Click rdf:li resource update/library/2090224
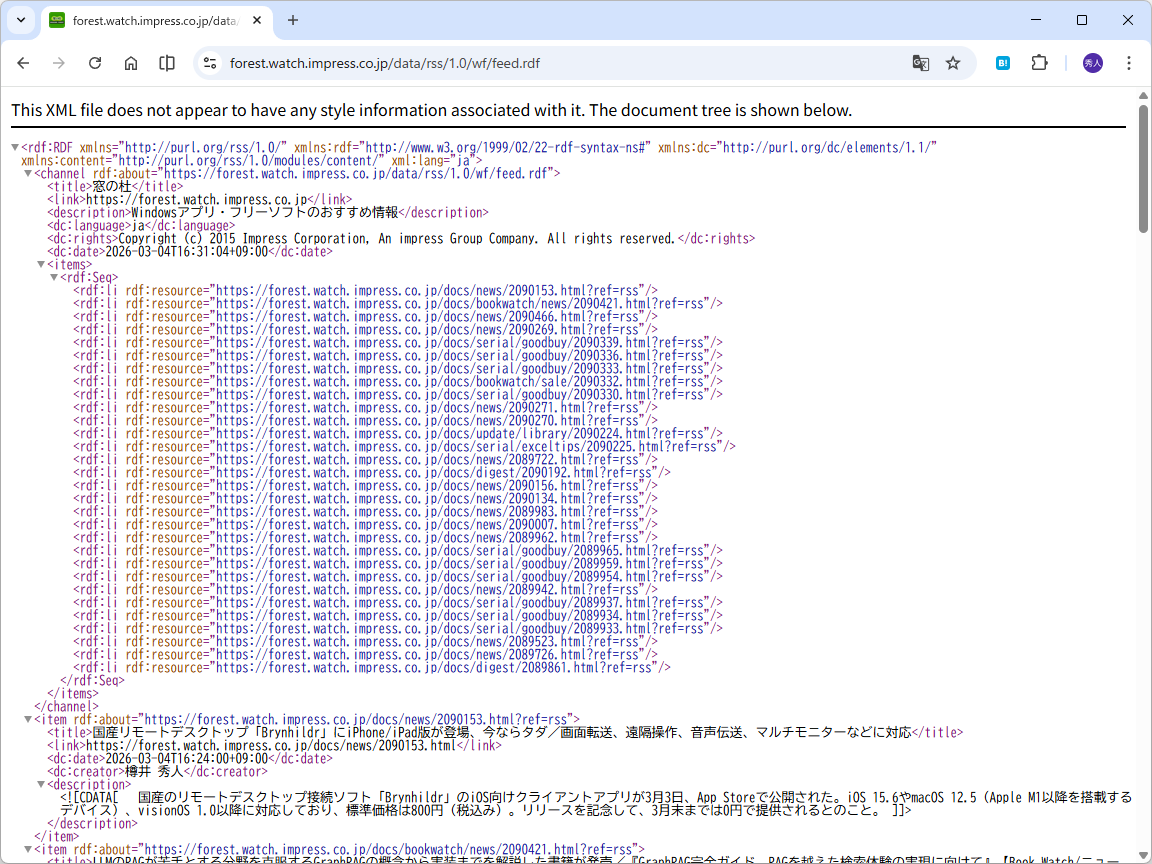The height and width of the screenshot is (864, 1152). (x=397, y=433)
